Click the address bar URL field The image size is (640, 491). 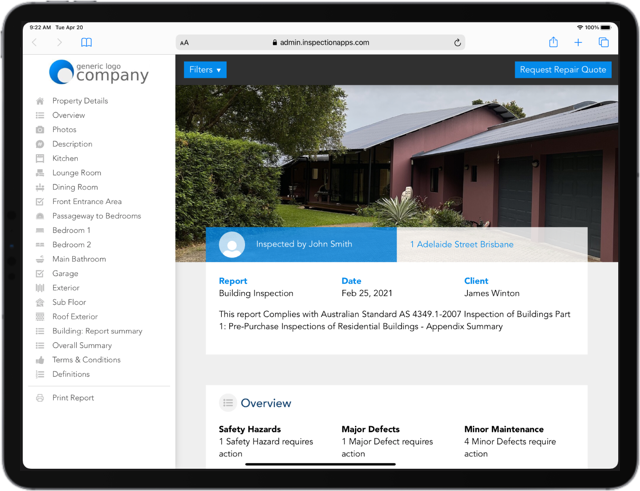click(320, 43)
